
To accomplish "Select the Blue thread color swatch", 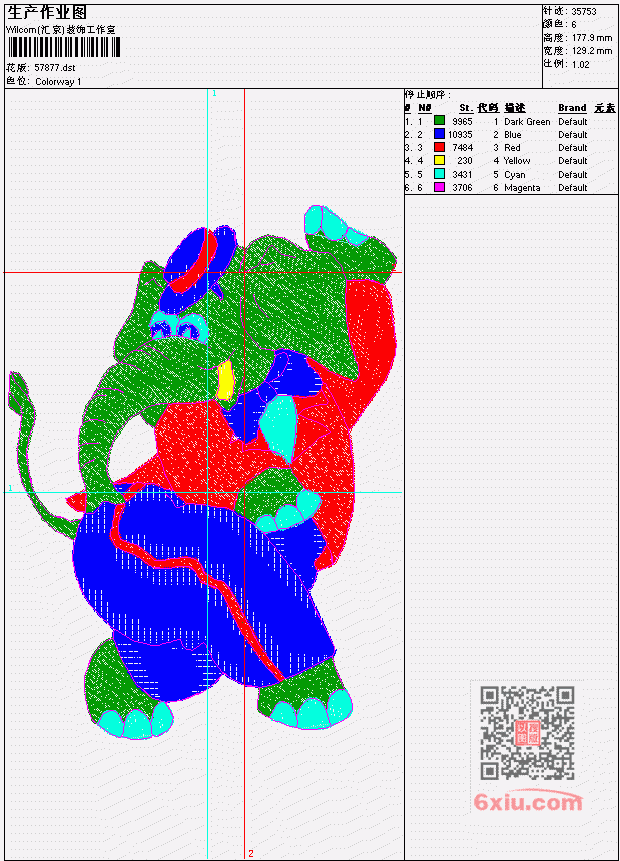I will coord(439,134).
